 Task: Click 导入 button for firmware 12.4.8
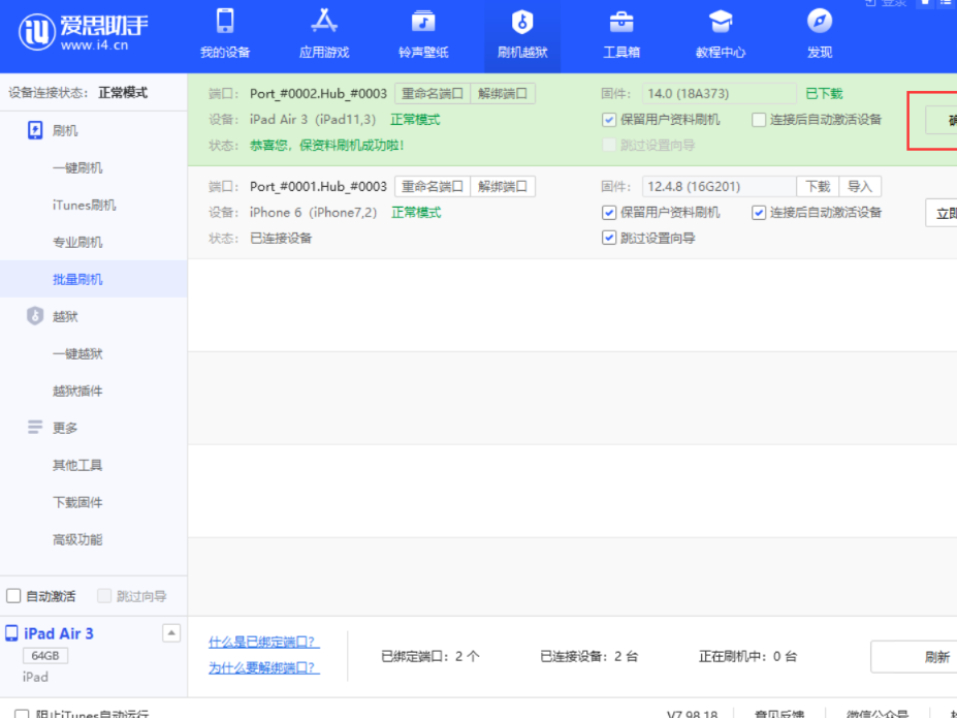[860, 186]
